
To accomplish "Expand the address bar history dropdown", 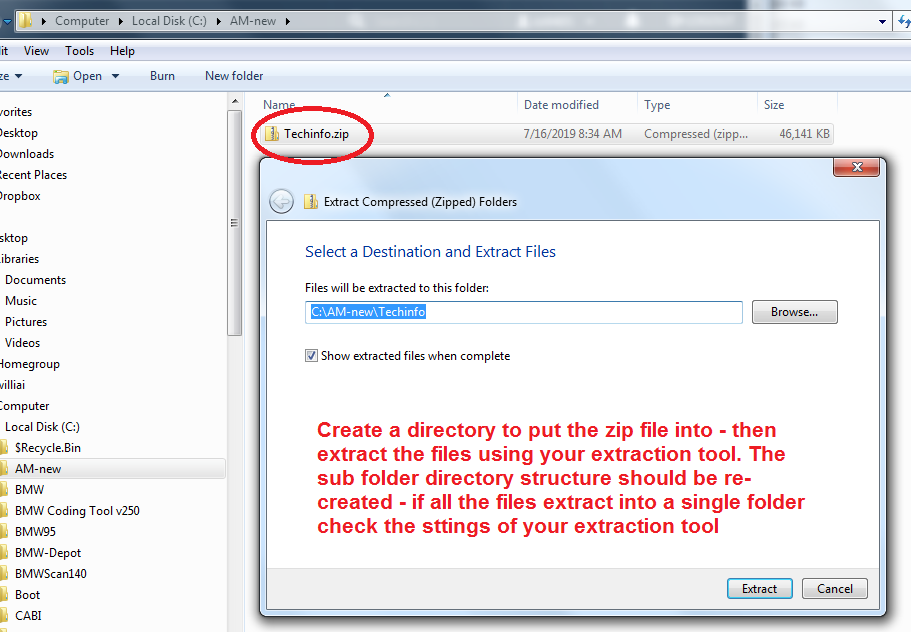I will point(882,21).
